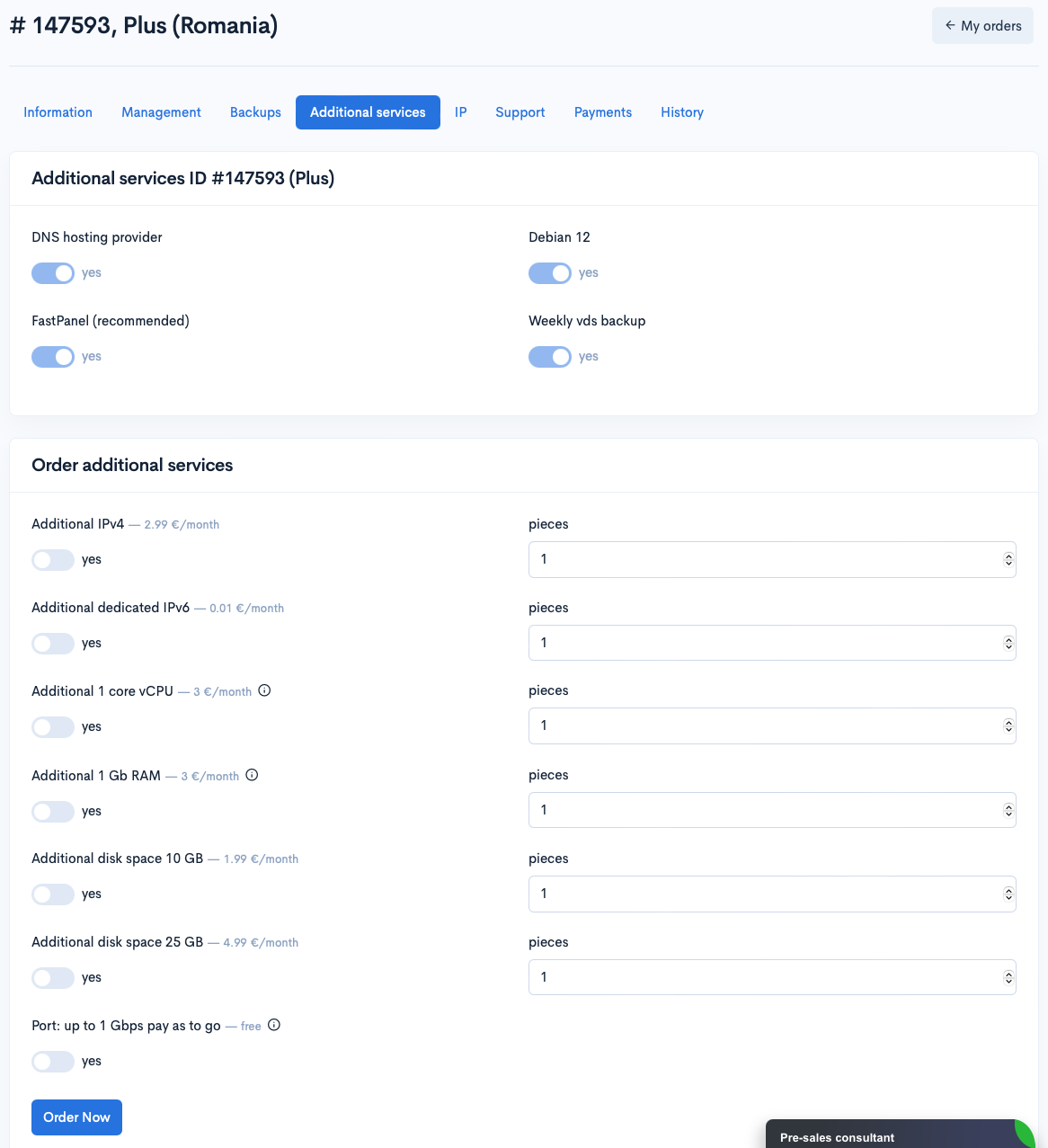This screenshot has width=1048, height=1148.
Task: Enable Port up to 1 Gbps pay as to go switch
Action: 53,1062
